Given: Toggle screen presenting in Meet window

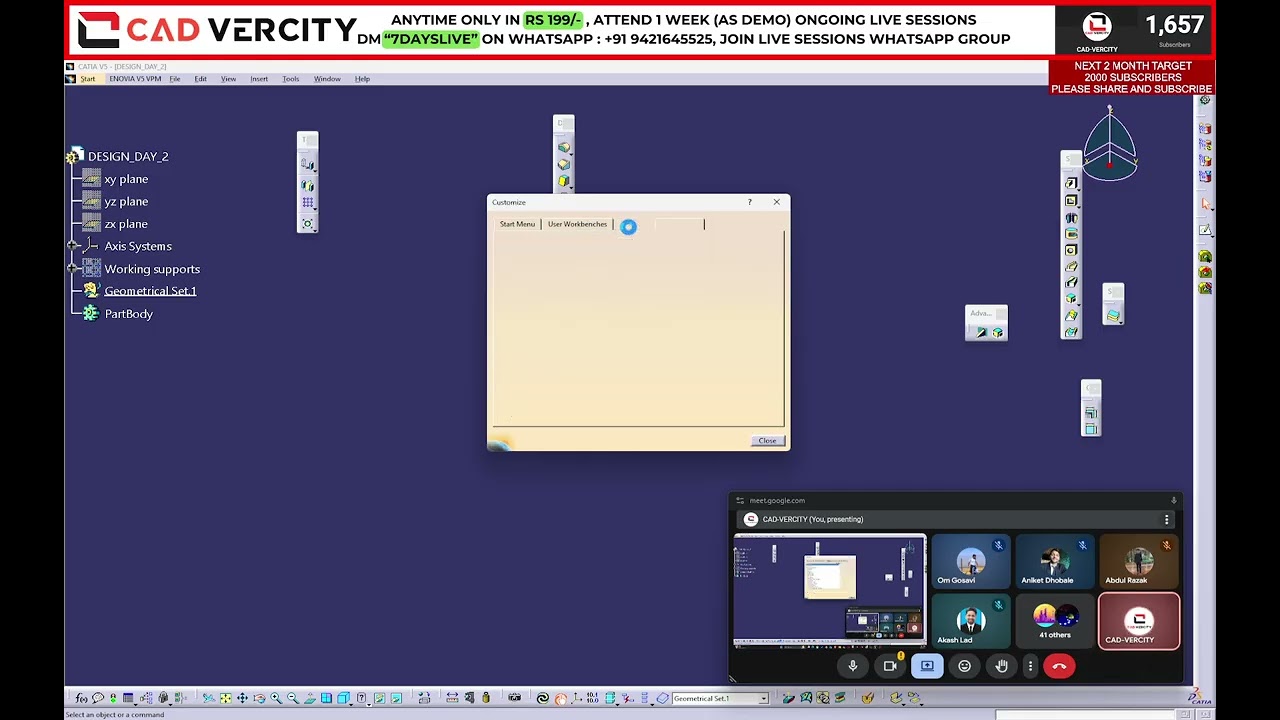Looking at the screenshot, I should point(927,666).
